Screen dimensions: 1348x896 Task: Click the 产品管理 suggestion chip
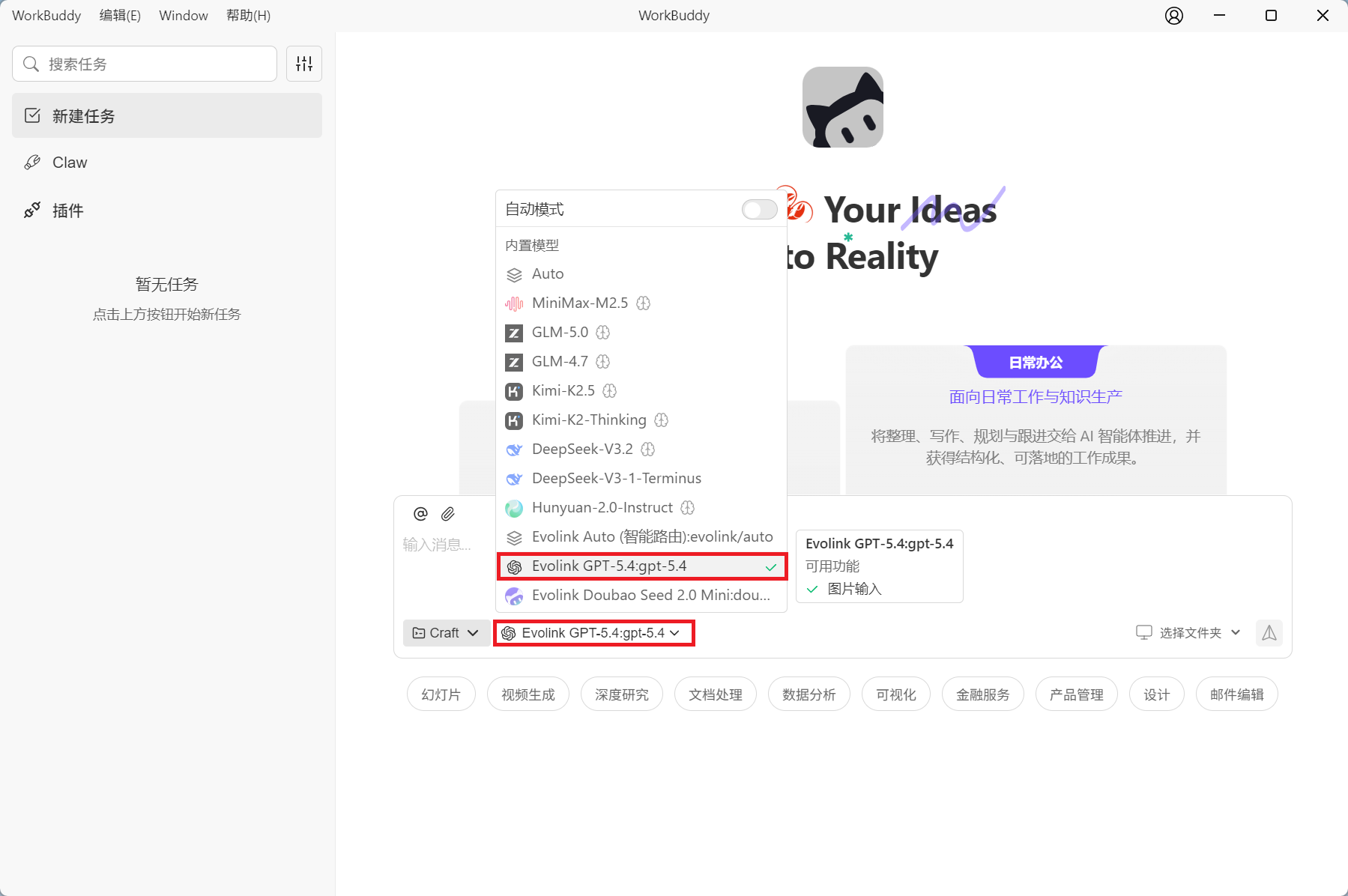pos(1077,694)
